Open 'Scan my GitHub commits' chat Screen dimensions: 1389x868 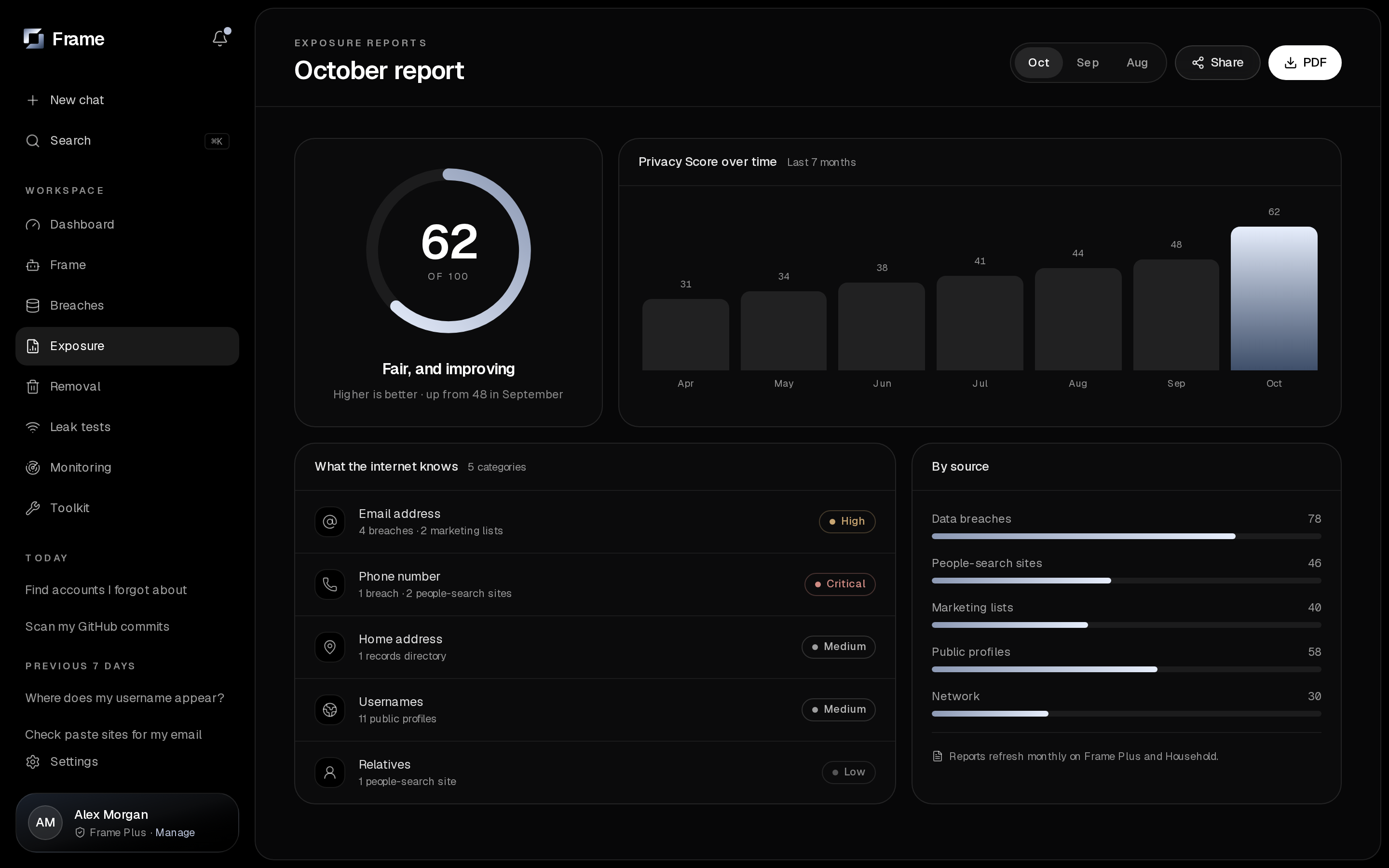(97, 627)
